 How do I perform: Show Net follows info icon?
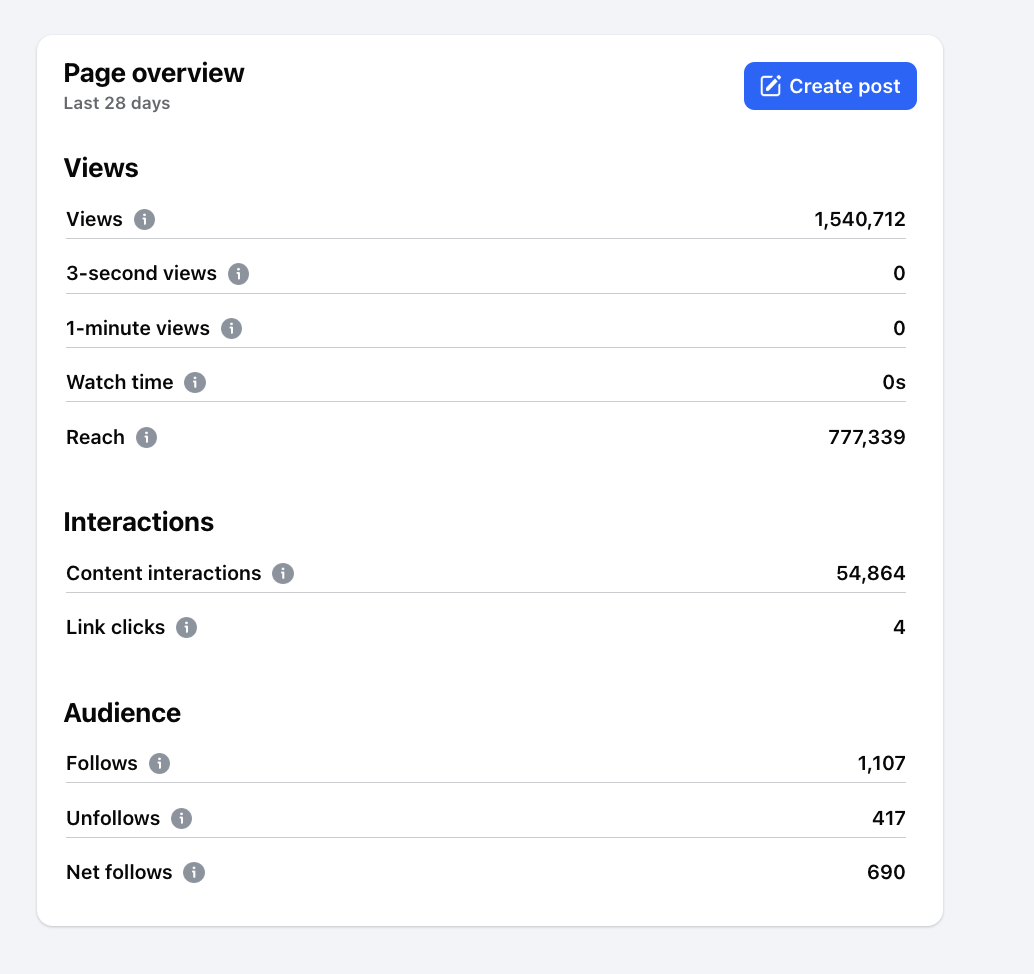(x=194, y=872)
